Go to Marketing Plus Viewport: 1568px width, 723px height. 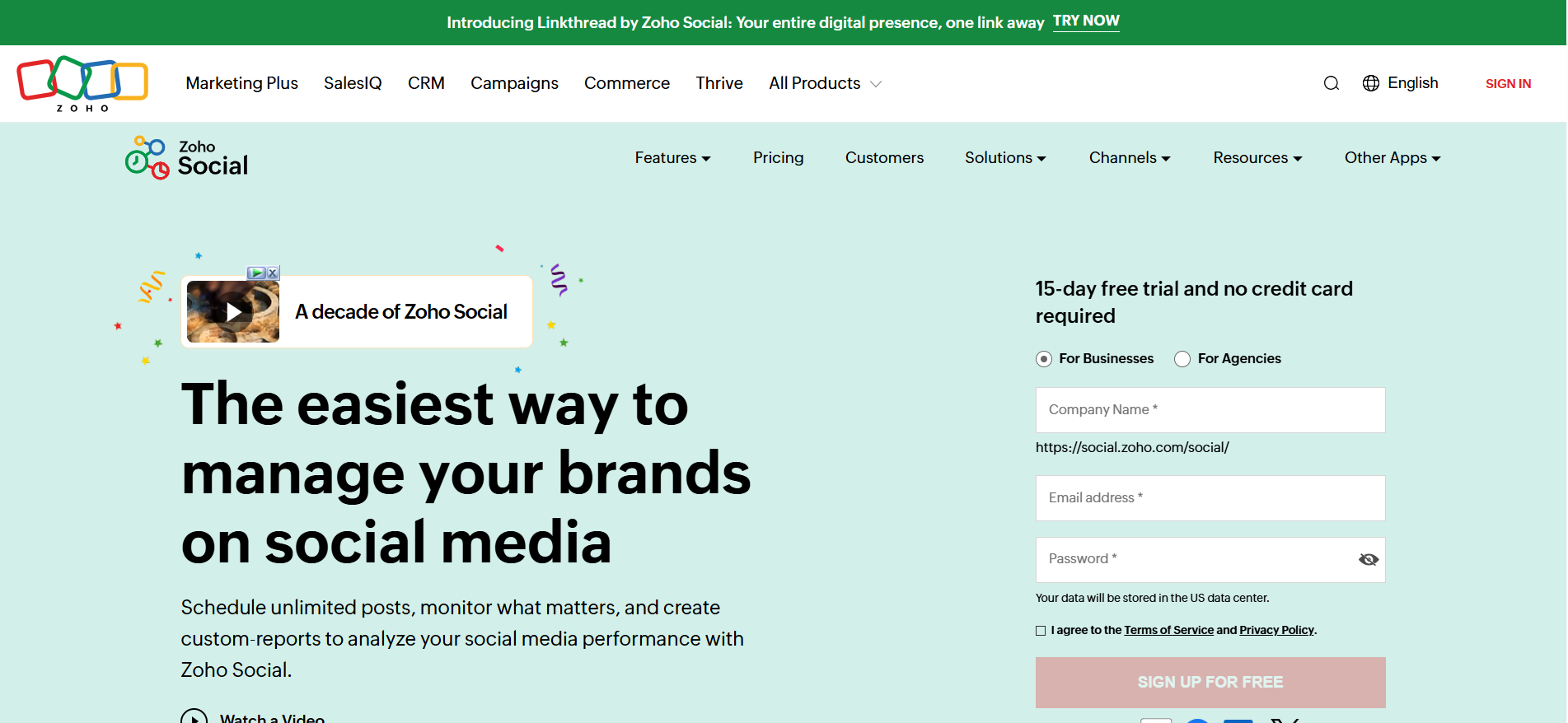[x=241, y=83]
